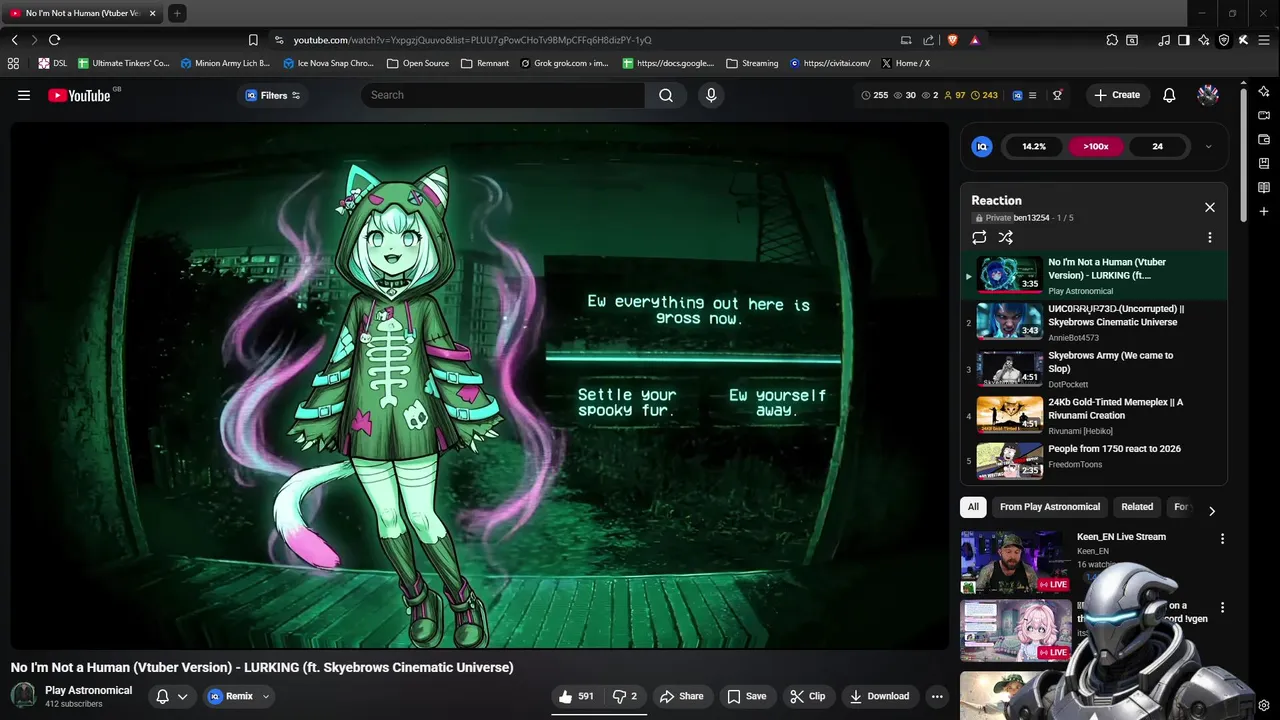The width and height of the screenshot is (1280, 720).
Task: Open the Create menu
Action: tap(1117, 95)
